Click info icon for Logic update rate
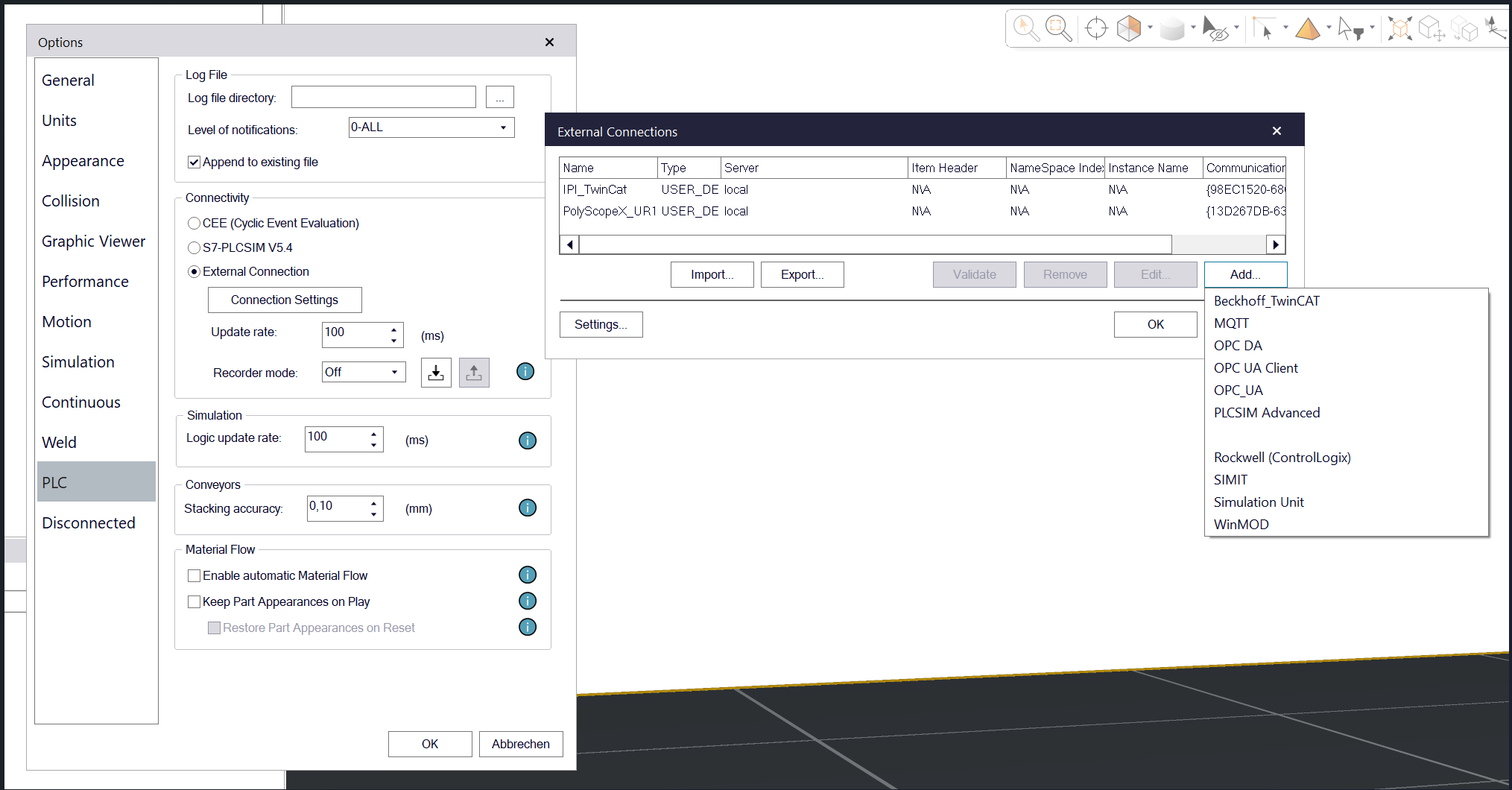The height and width of the screenshot is (790, 1512). coord(528,440)
